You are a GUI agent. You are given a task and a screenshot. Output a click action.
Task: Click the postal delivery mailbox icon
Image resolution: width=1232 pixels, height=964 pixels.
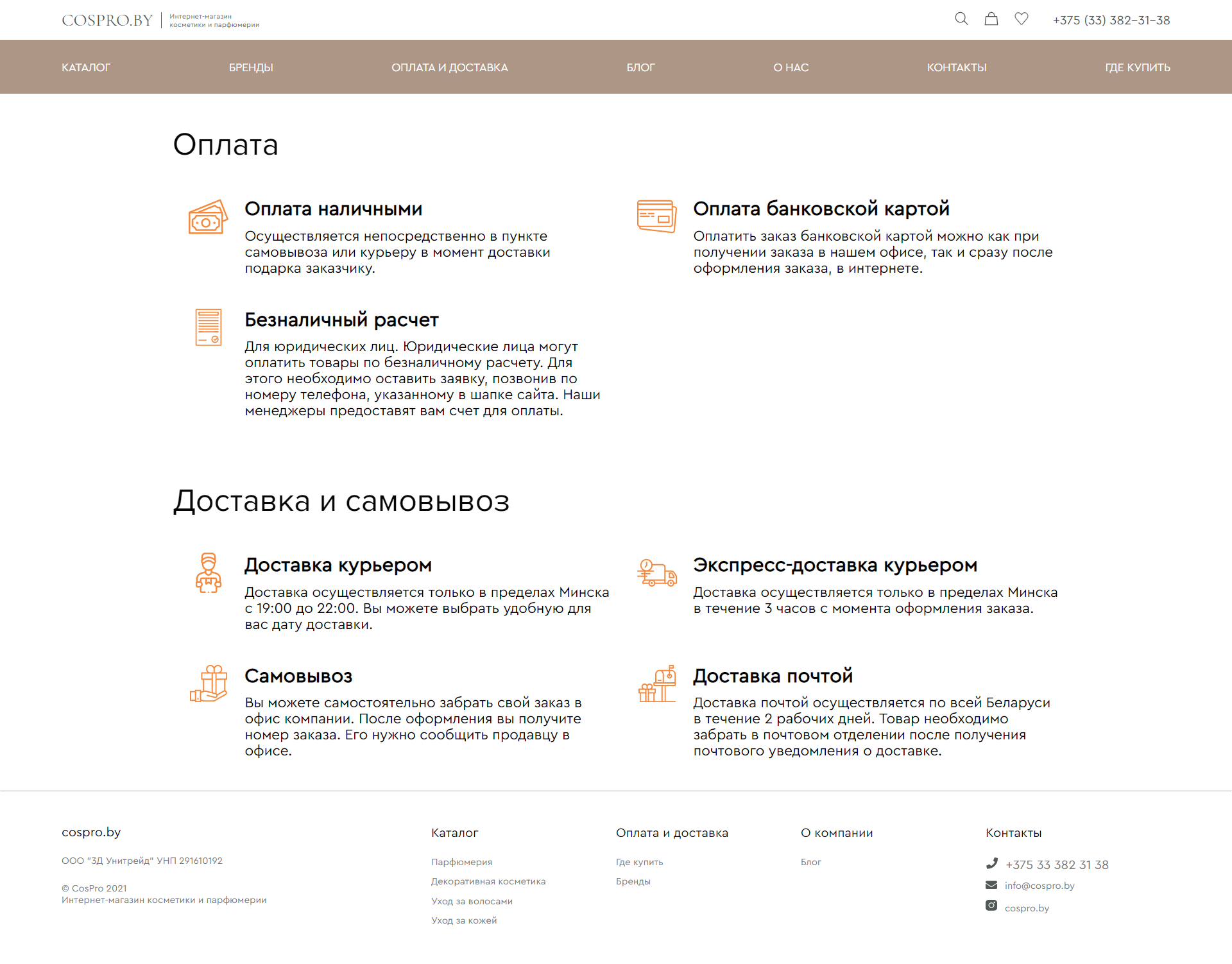(656, 684)
